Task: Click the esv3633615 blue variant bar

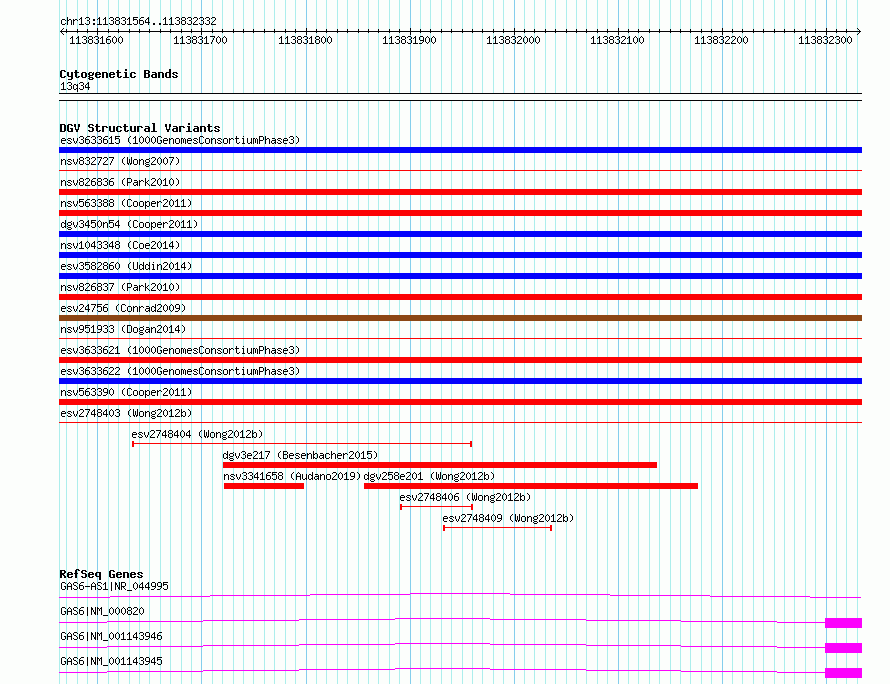Action: point(460,150)
